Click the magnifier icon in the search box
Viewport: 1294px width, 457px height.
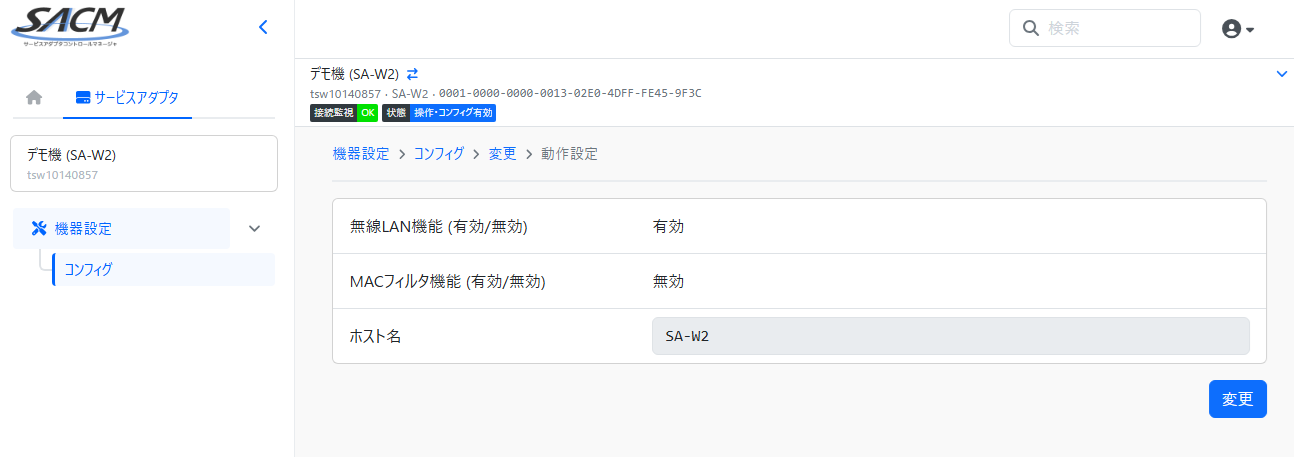click(x=1029, y=29)
